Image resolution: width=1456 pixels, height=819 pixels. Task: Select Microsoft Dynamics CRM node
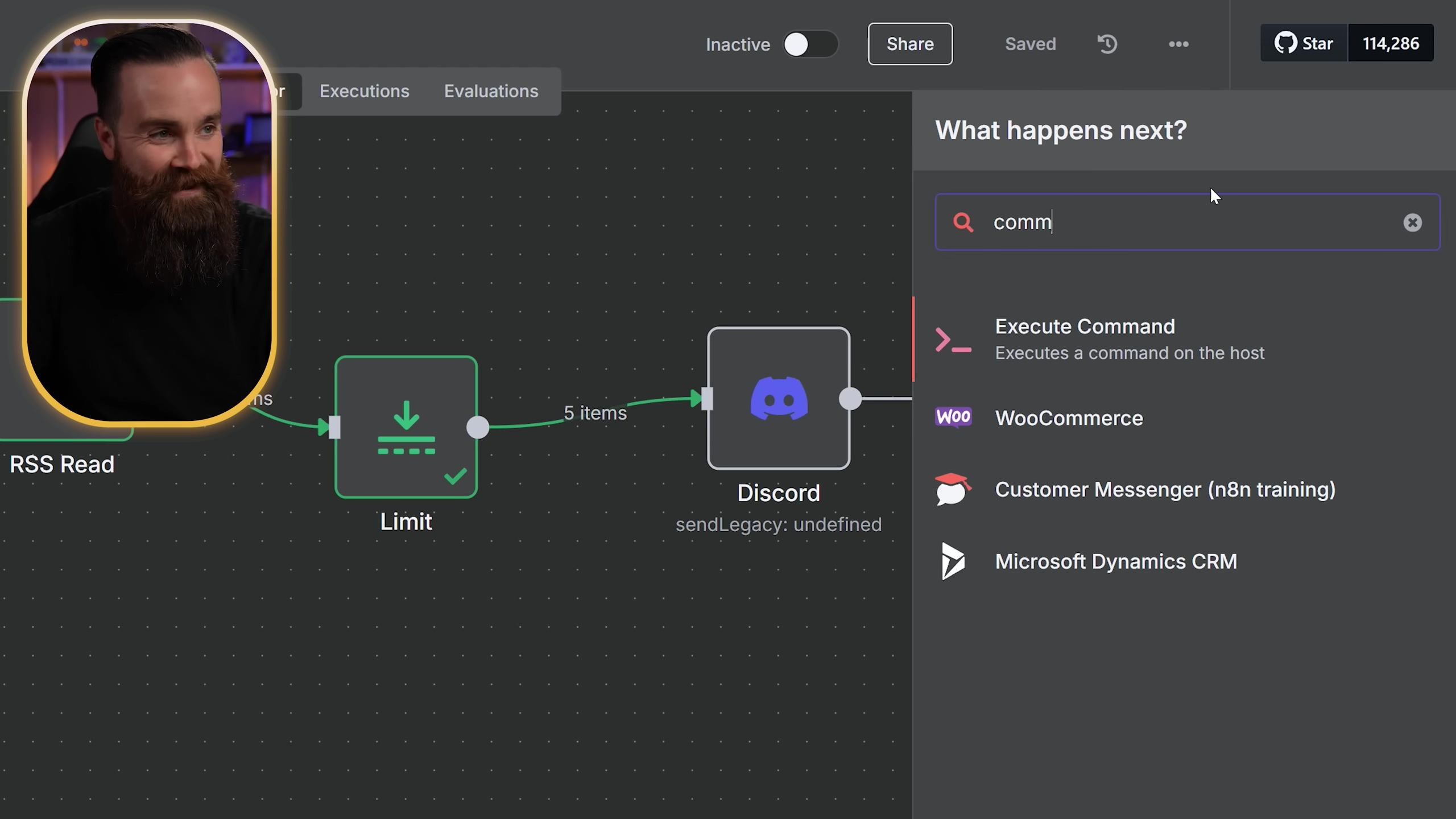(1184, 561)
